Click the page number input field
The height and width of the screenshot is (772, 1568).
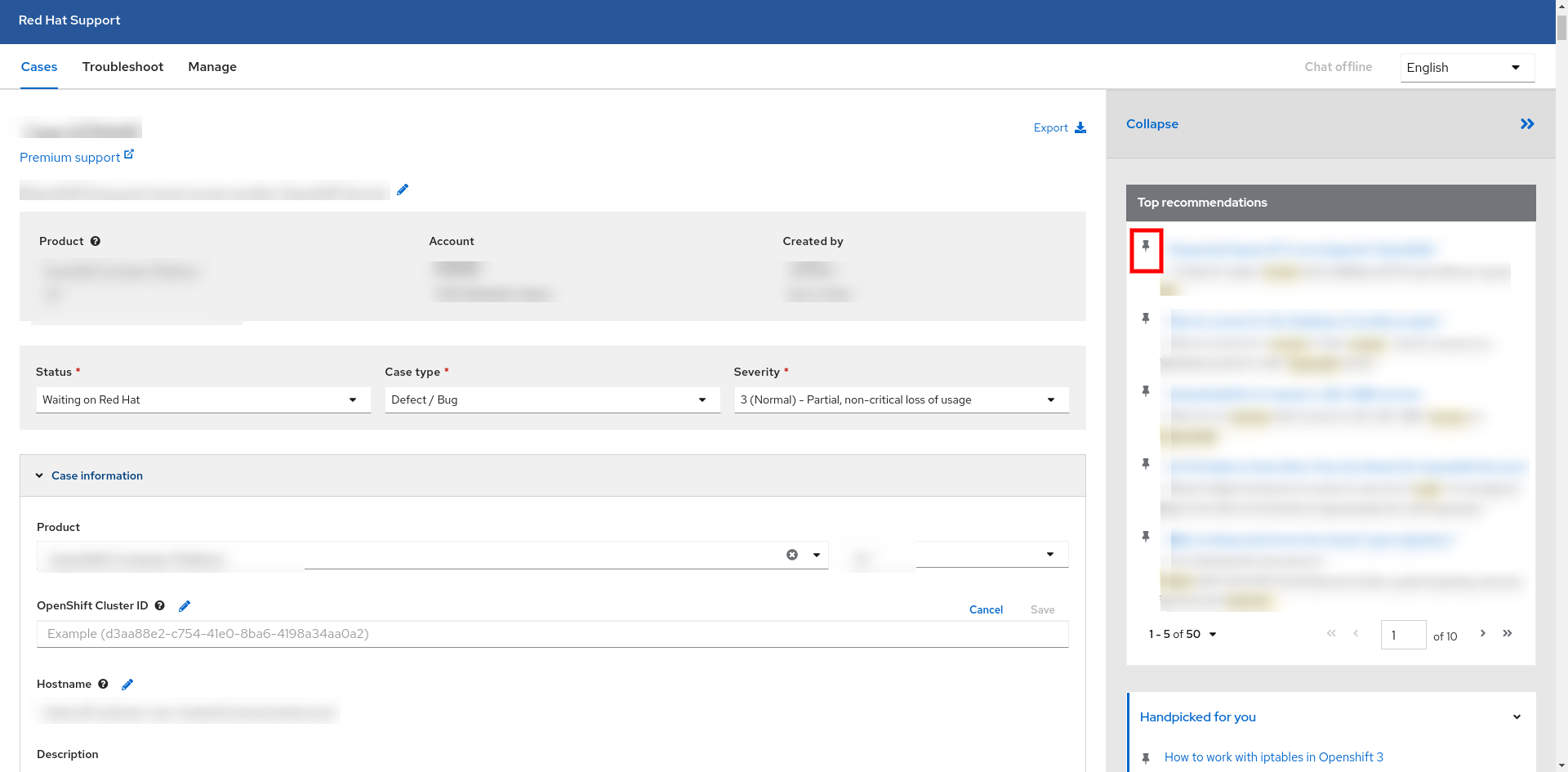click(1403, 635)
